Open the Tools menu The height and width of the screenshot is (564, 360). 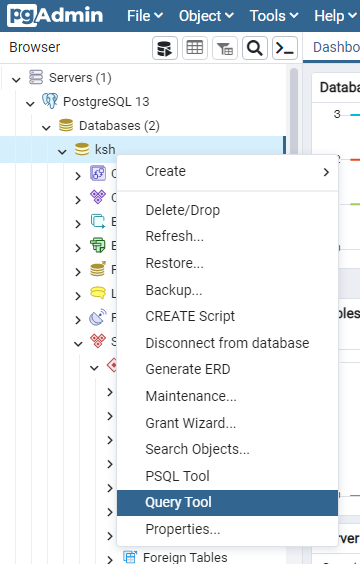(274, 16)
